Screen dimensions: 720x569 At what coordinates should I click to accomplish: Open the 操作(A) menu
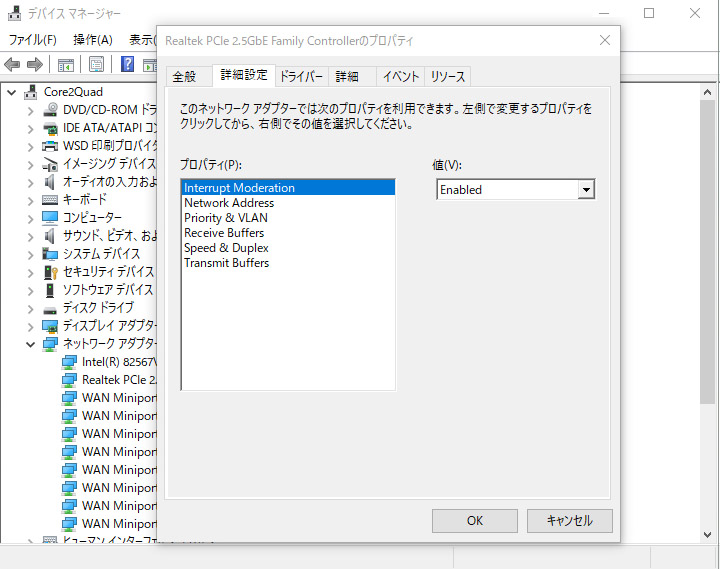(93, 40)
